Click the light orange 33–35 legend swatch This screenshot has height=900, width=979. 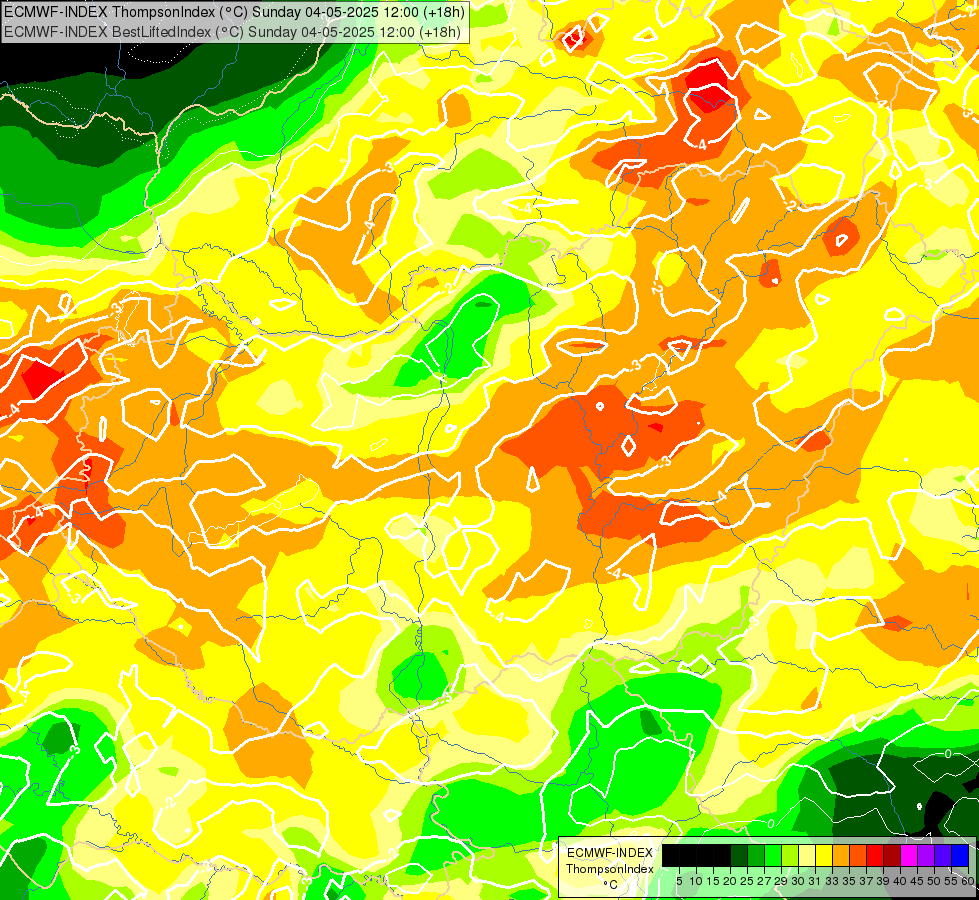[x=841, y=856]
